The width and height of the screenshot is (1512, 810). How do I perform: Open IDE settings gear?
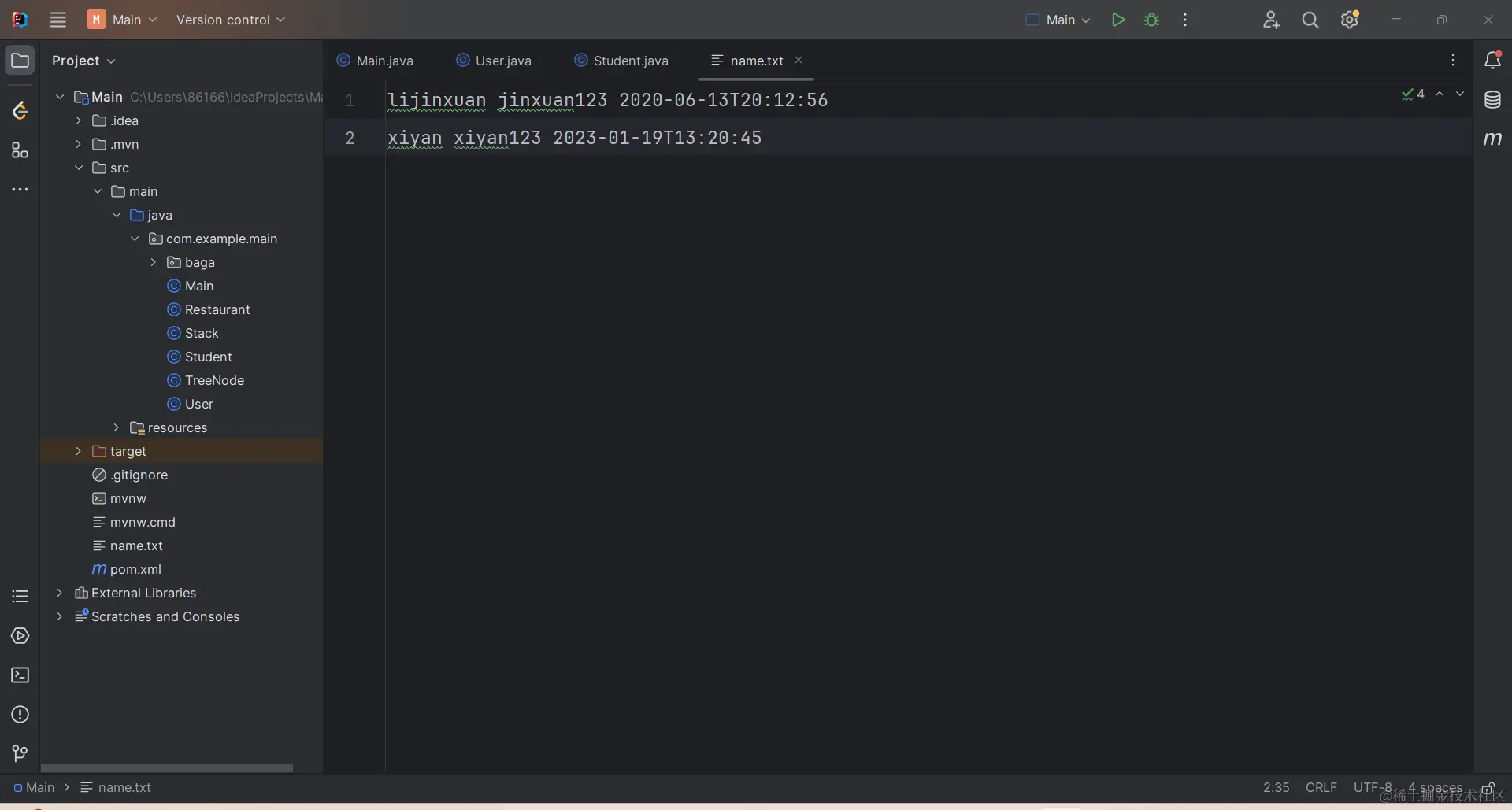[x=1350, y=20]
